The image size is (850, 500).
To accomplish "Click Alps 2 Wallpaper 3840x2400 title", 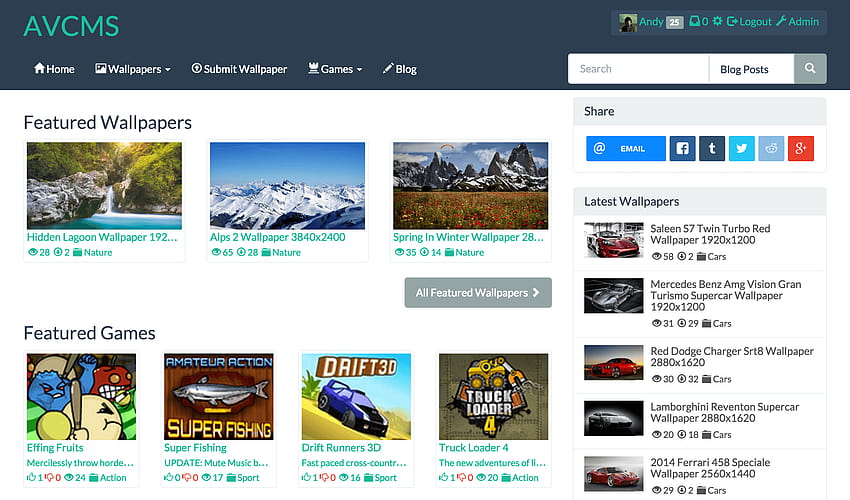I will click(x=278, y=237).
